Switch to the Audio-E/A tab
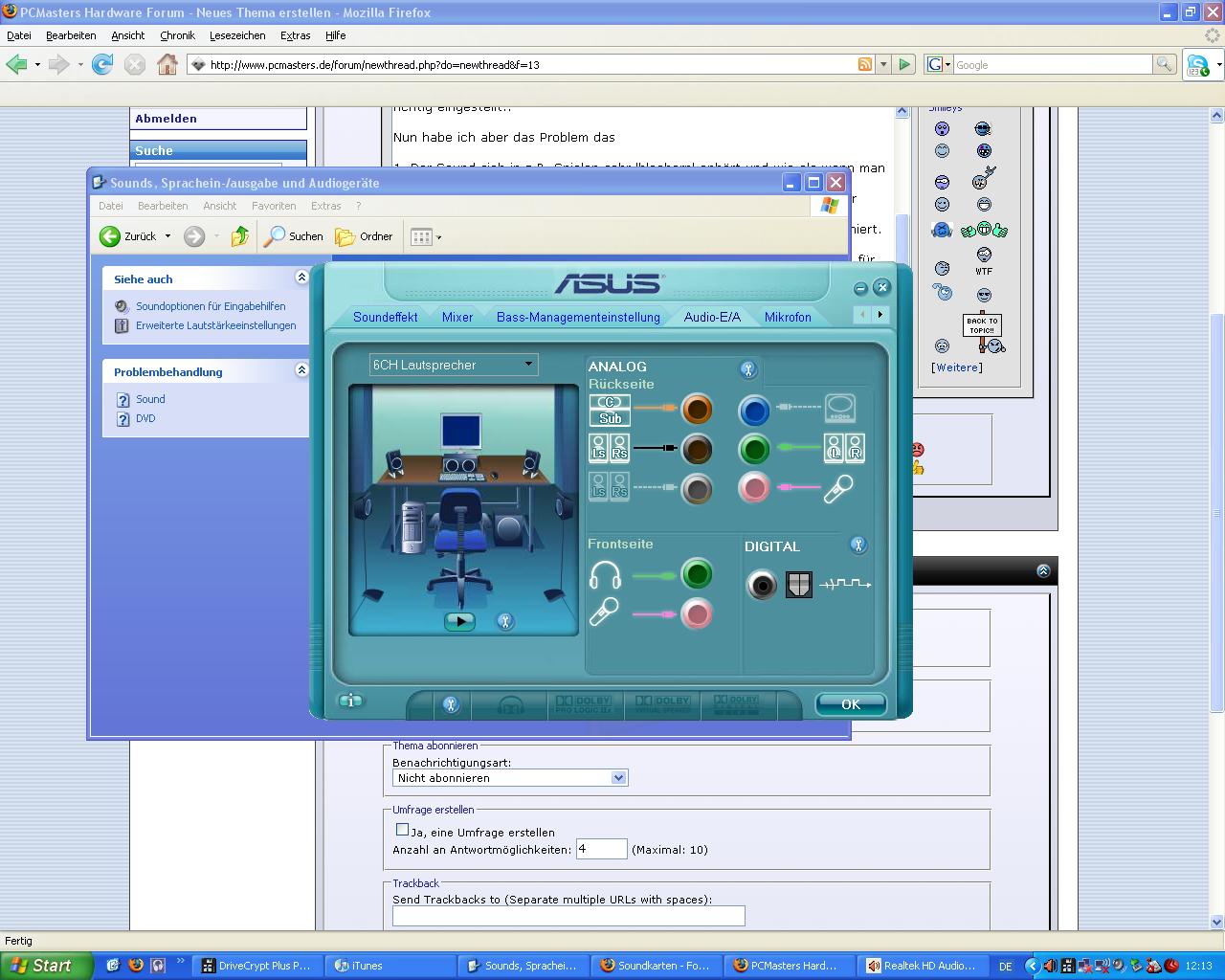 [x=712, y=317]
